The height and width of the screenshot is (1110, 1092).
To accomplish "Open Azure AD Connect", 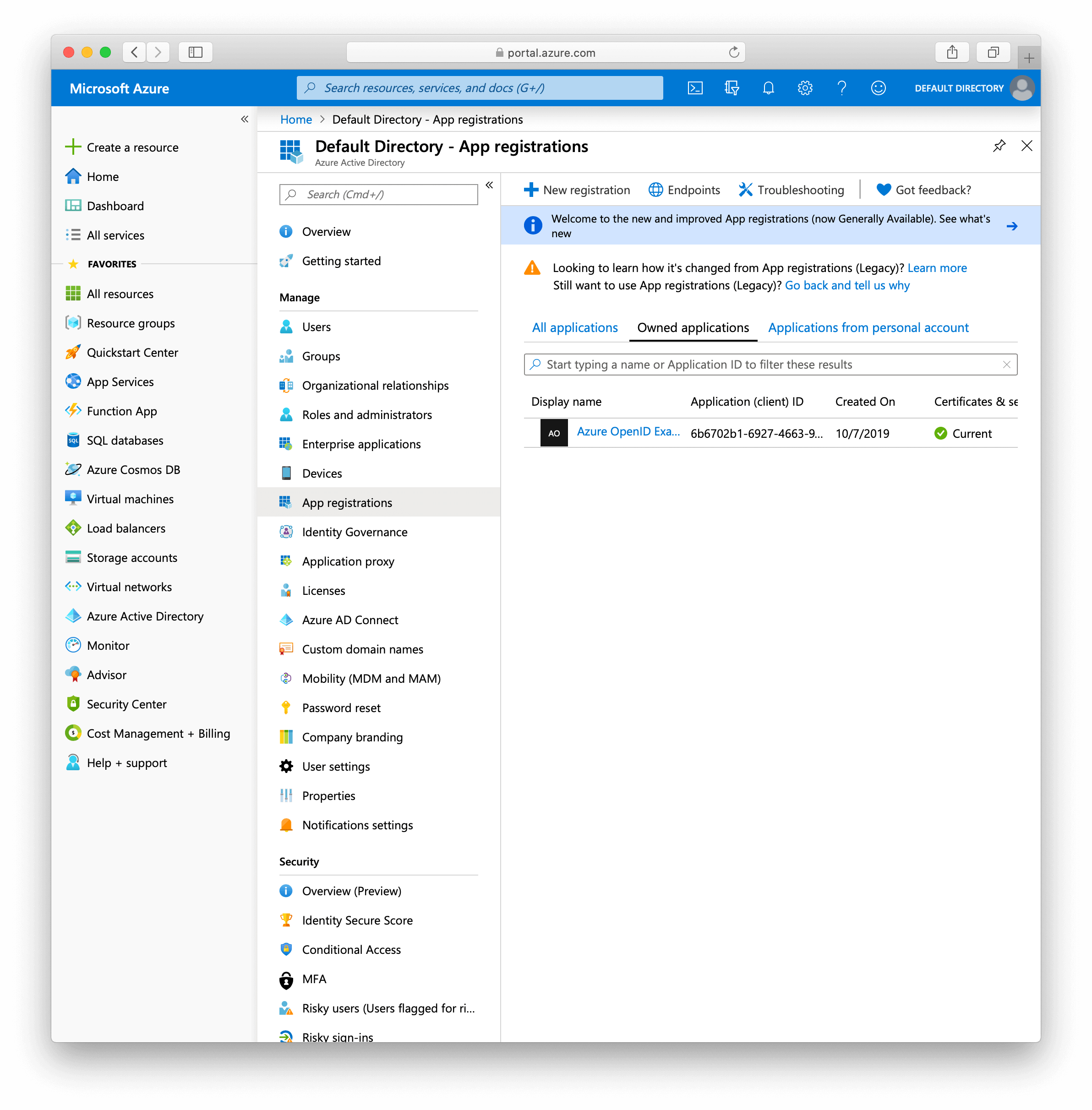I will (x=339, y=620).
